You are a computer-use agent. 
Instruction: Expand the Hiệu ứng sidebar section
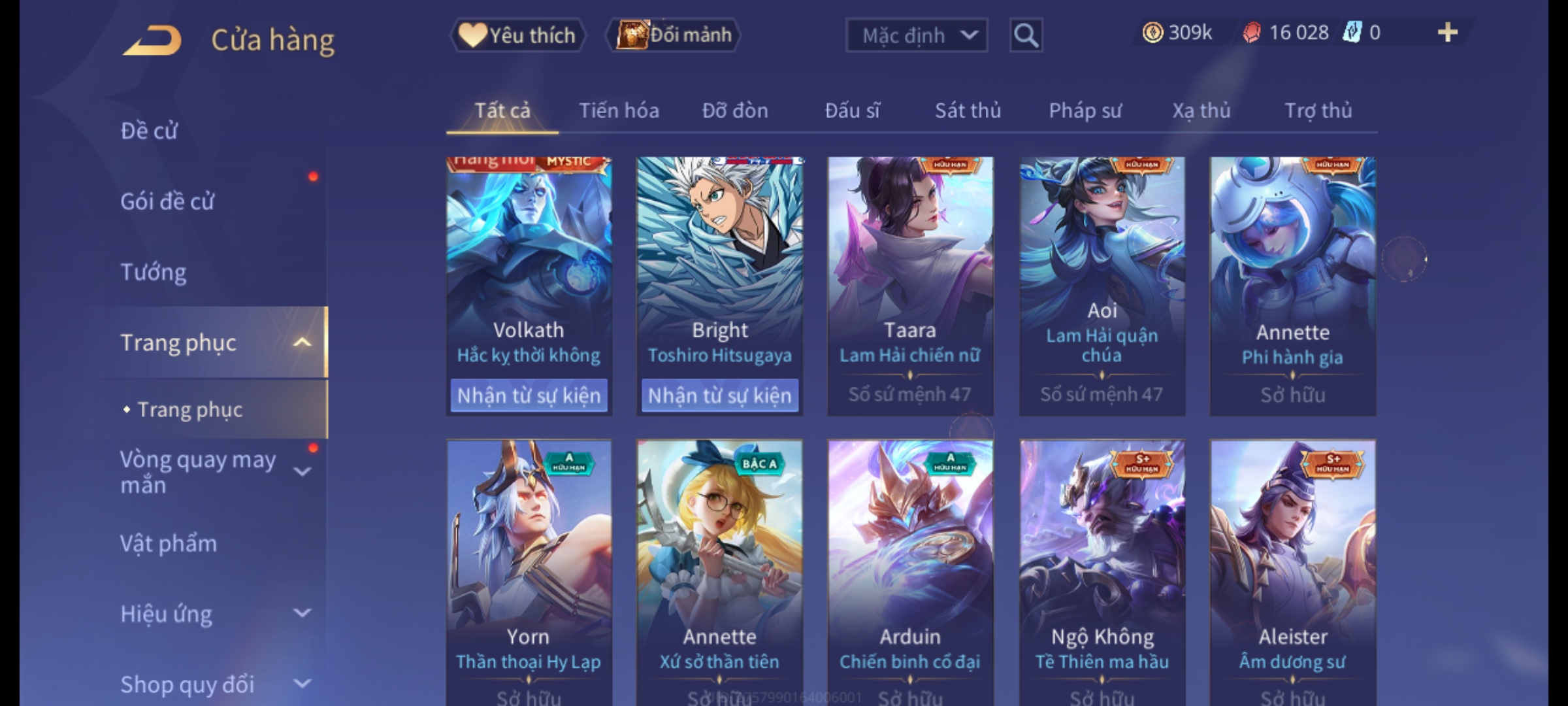302,613
